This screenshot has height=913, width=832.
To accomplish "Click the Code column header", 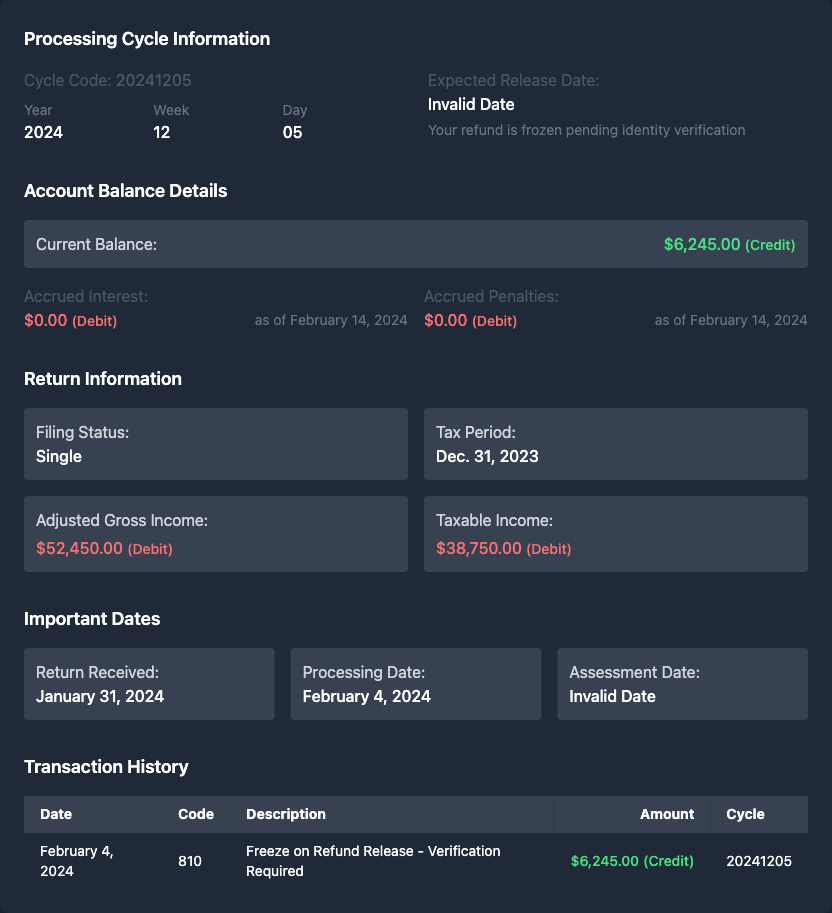I will tap(196, 814).
